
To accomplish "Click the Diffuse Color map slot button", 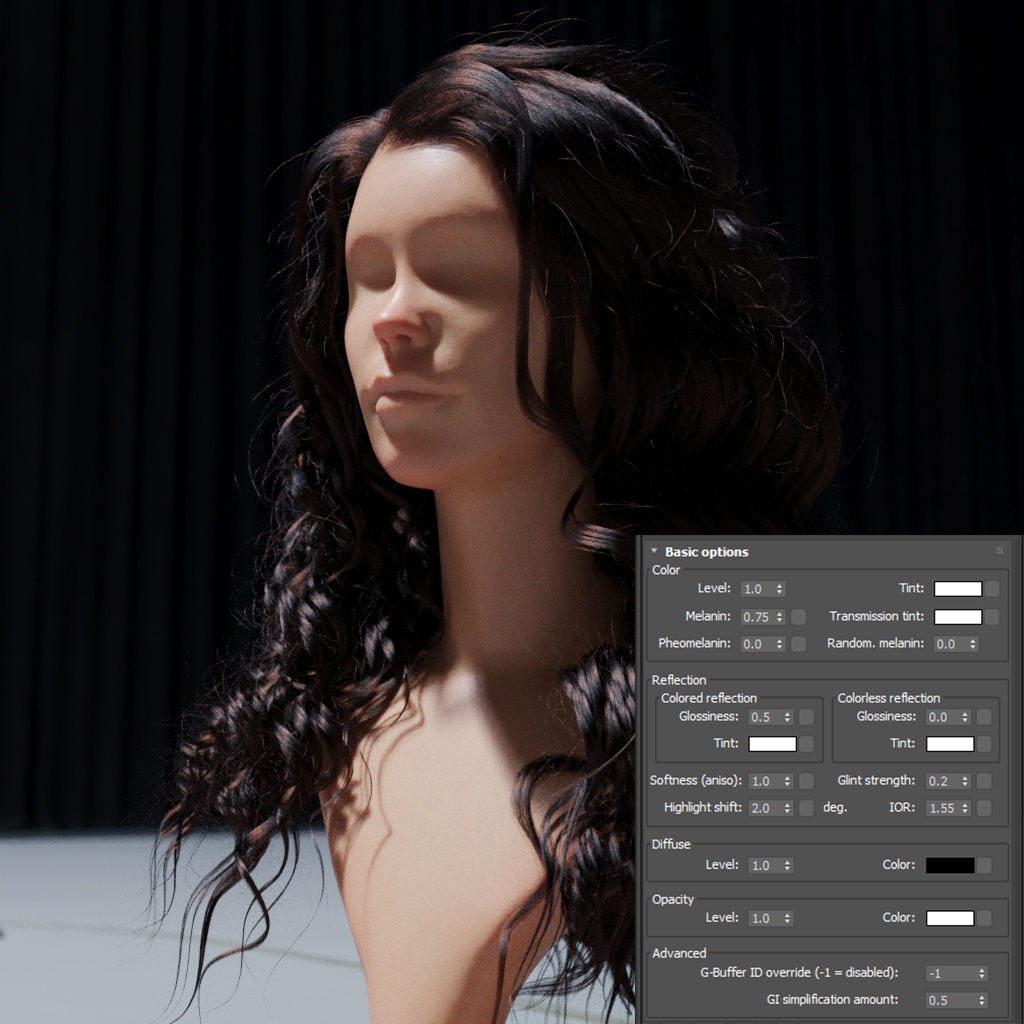I will (984, 865).
